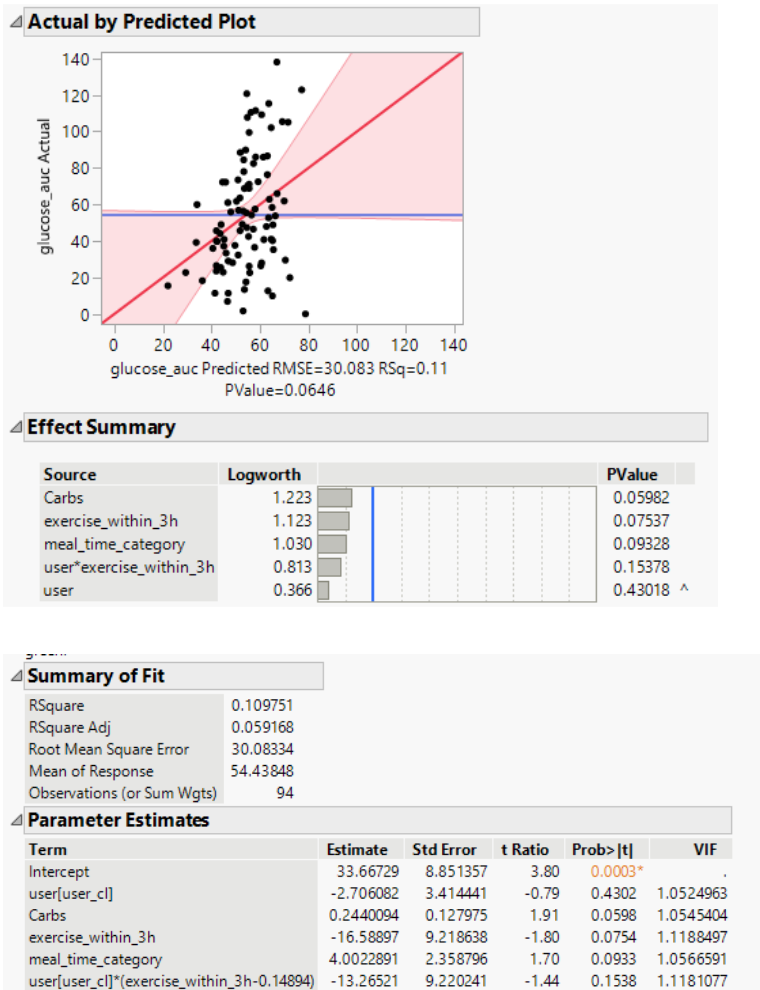Click the blue logworth threshold line

(x=373, y=545)
